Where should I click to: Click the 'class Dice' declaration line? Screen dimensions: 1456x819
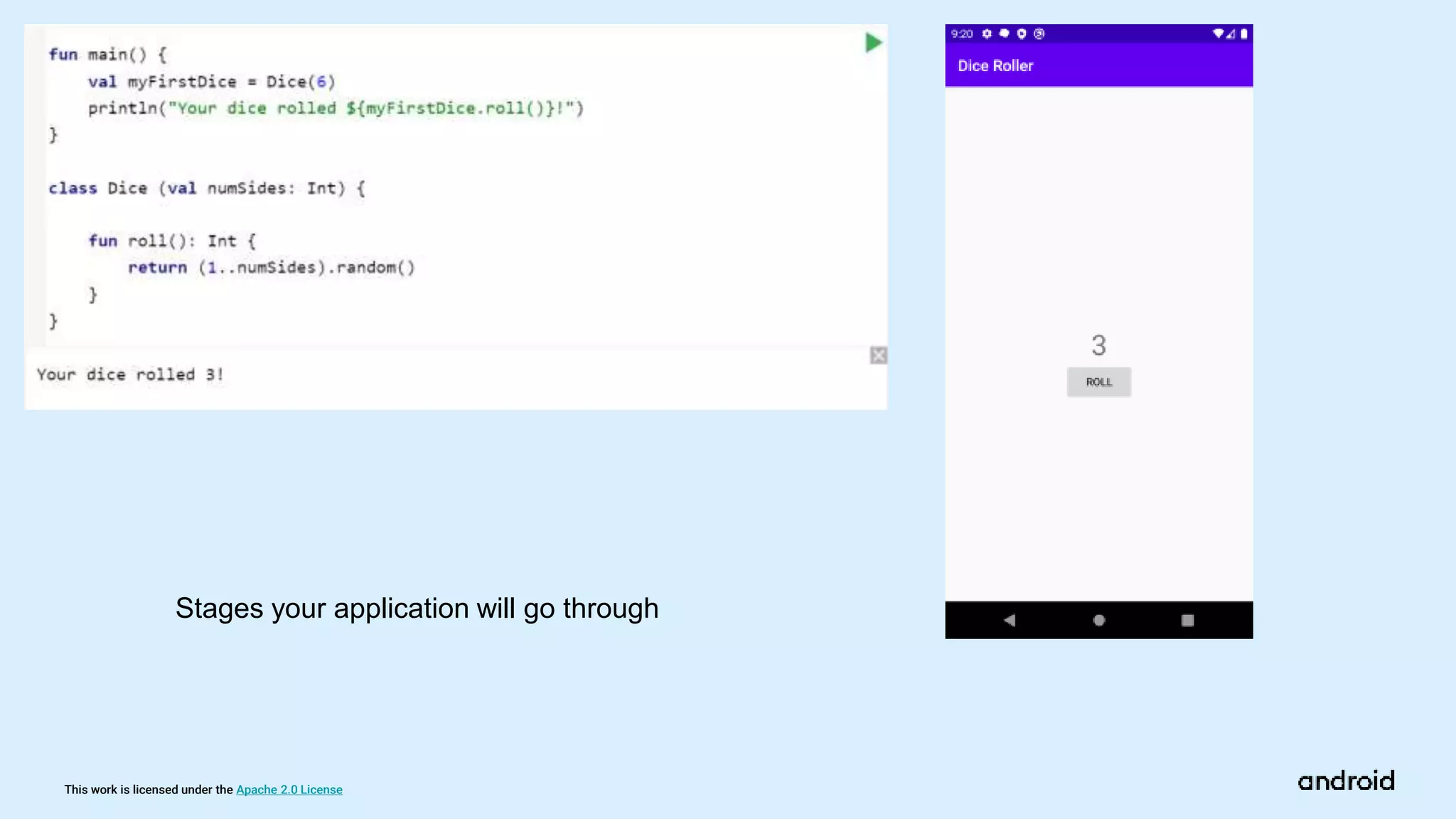coord(207,188)
